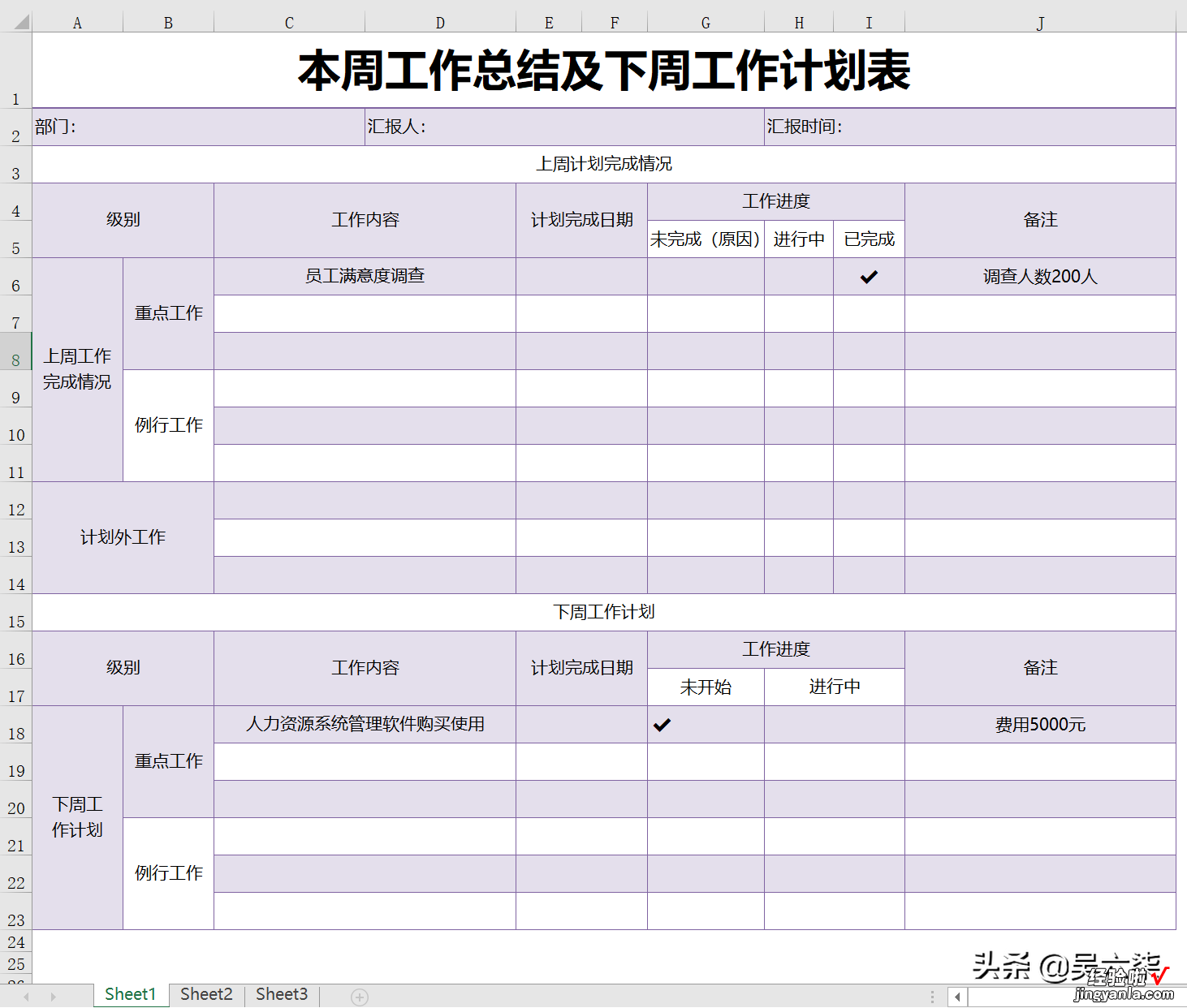This screenshot has width=1187, height=1008.
Task: Click the 汇报时间: cell
Action: (970, 127)
